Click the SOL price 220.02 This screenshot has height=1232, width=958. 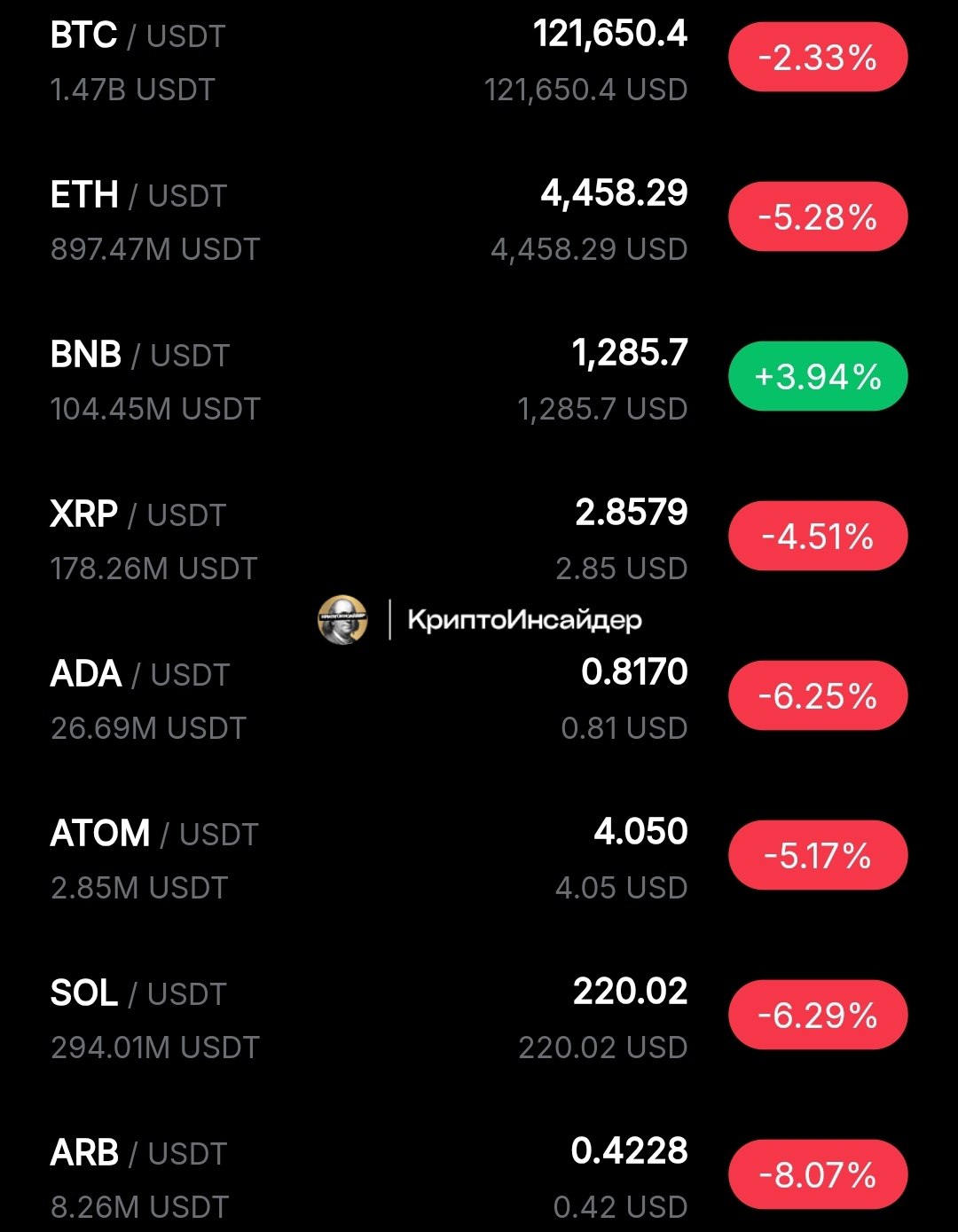coord(630,992)
